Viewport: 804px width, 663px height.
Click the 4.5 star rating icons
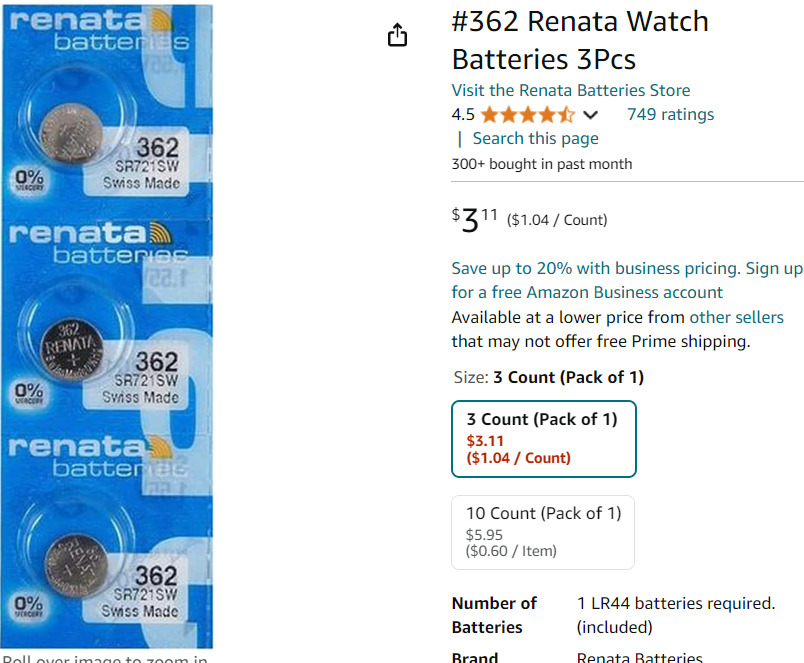pyautogui.click(x=527, y=115)
